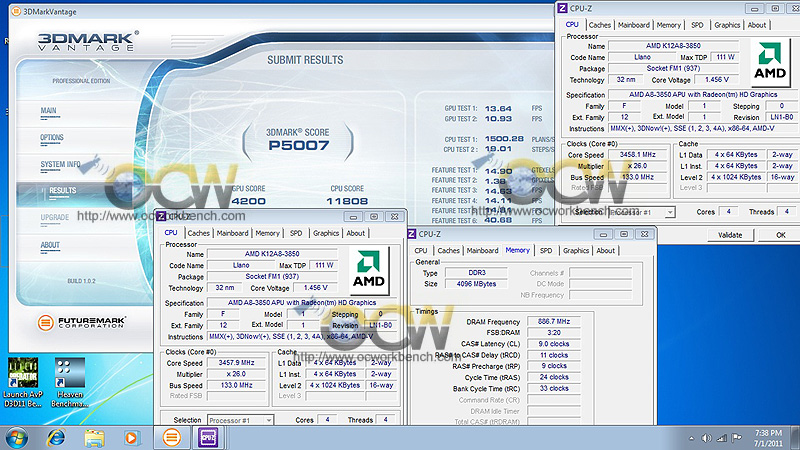Open UPGRADE section in 3DMark Vantage

(55, 217)
